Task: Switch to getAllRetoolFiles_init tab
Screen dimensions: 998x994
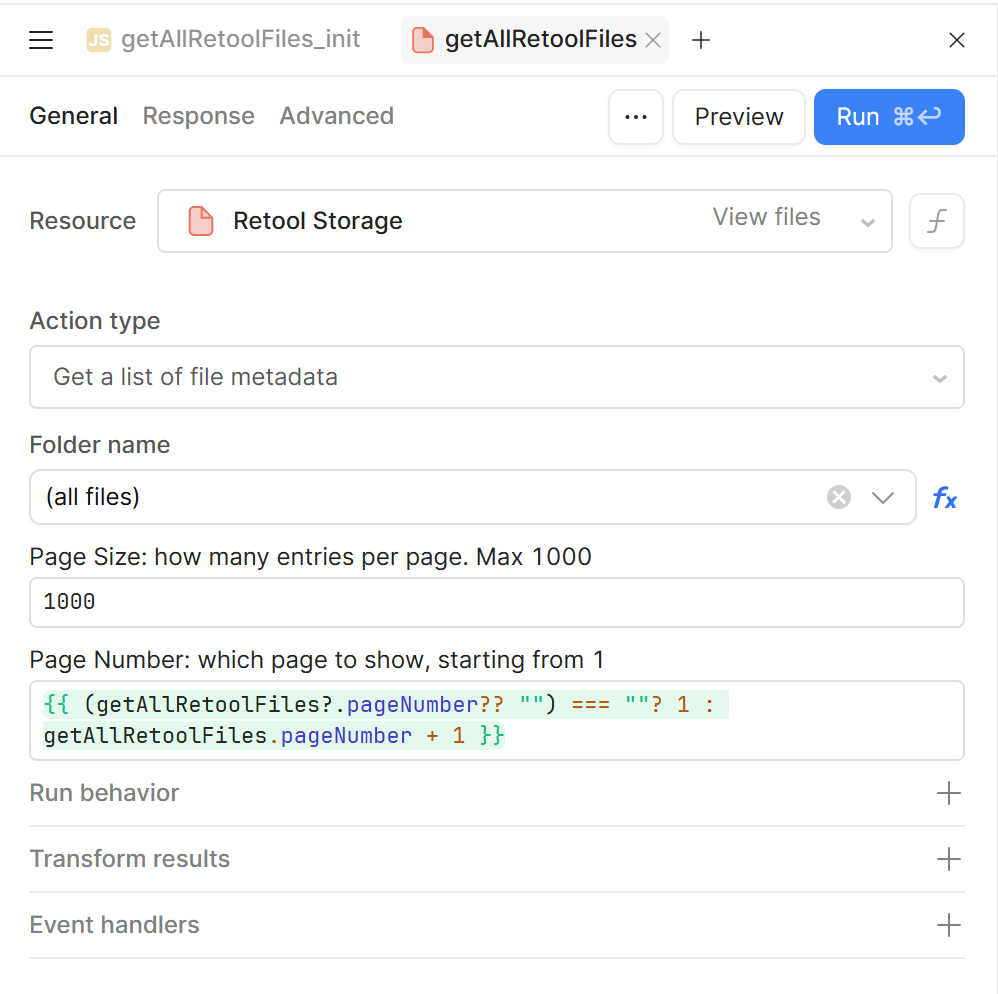Action: [223, 39]
